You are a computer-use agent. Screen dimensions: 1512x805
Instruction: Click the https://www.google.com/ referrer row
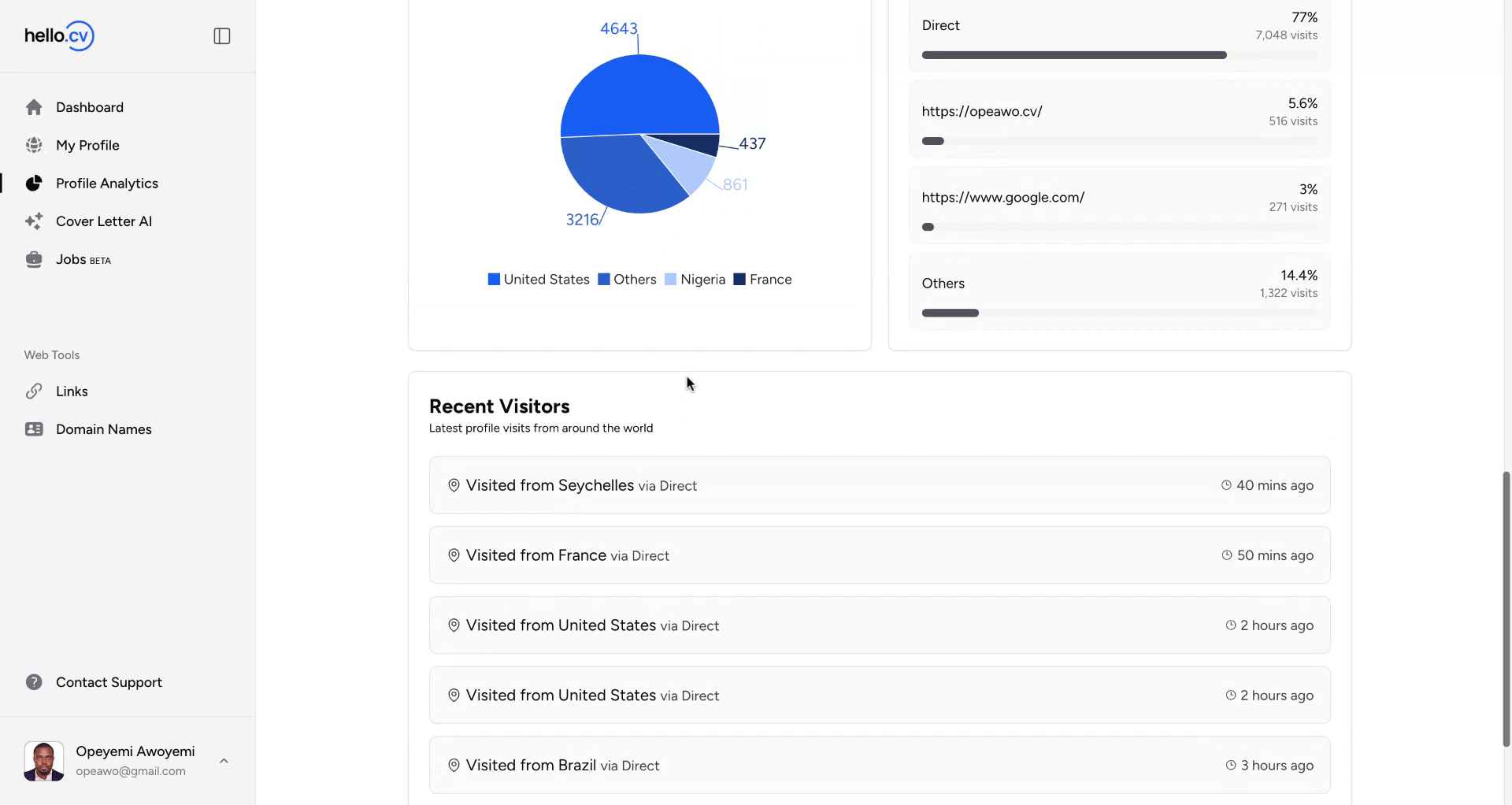[x=1119, y=206]
